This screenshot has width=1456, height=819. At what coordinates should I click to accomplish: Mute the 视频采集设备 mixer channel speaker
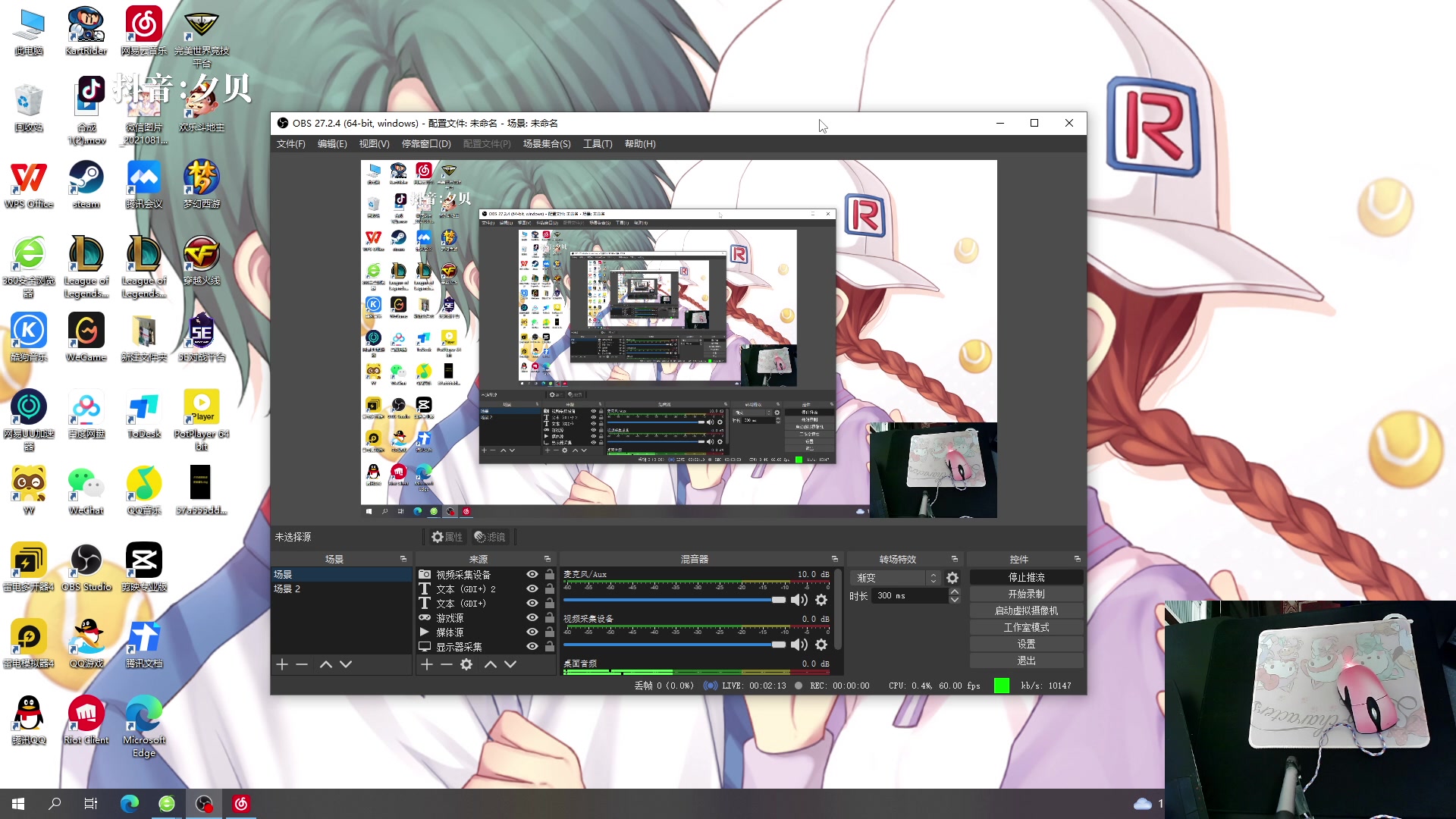pos(799,645)
